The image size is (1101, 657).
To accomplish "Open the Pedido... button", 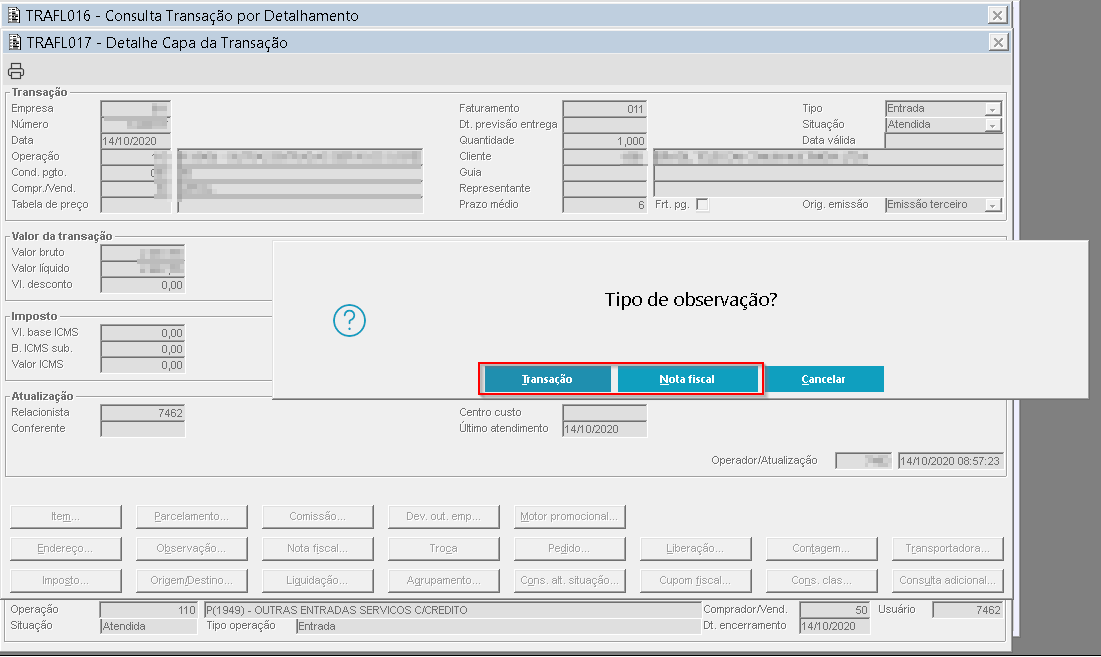I will [569, 549].
